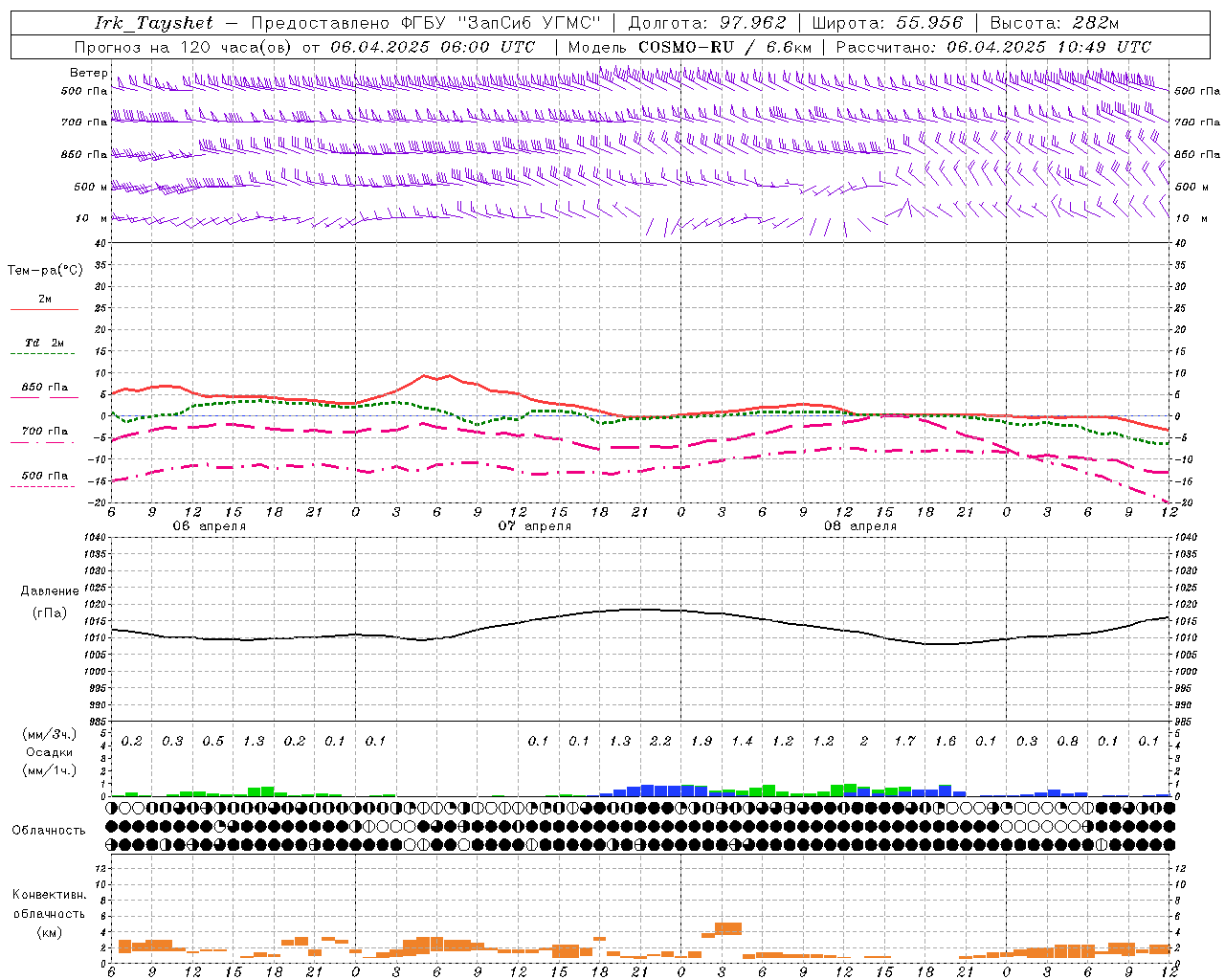Select the Td 2м legend entry
This screenshot has width=1225, height=980.
click(44, 343)
